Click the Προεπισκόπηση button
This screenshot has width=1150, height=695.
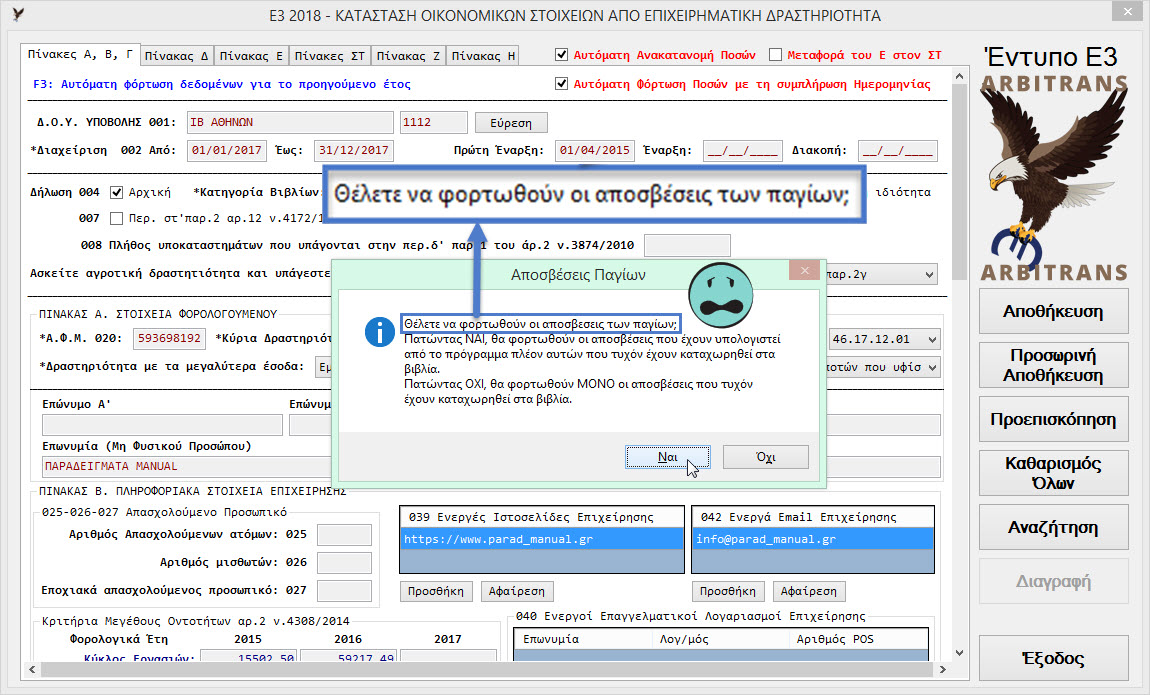1053,419
